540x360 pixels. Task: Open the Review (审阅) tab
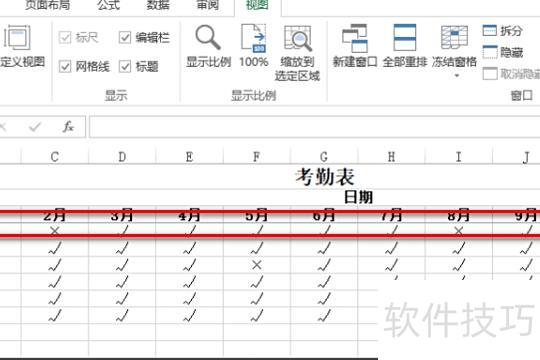[x=208, y=5]
